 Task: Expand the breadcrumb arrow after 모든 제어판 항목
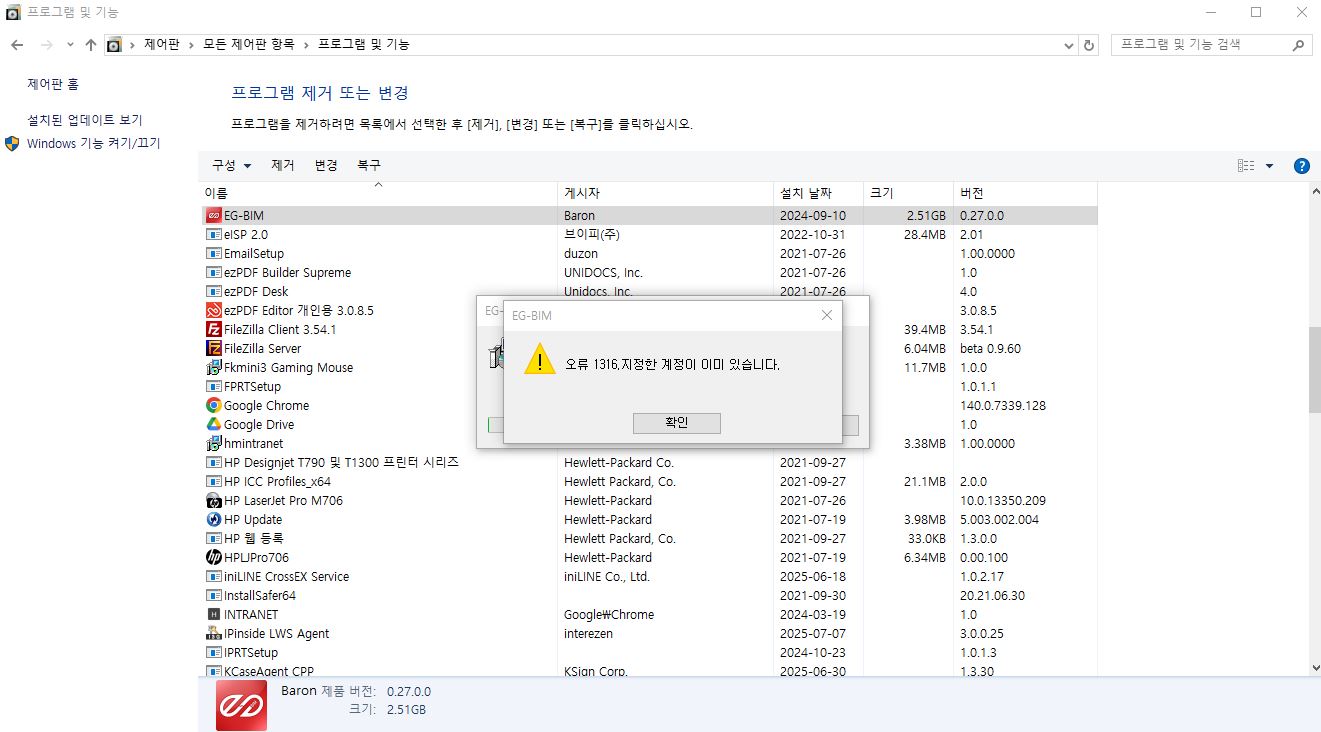pyautogui.click(x=306, y=45)
